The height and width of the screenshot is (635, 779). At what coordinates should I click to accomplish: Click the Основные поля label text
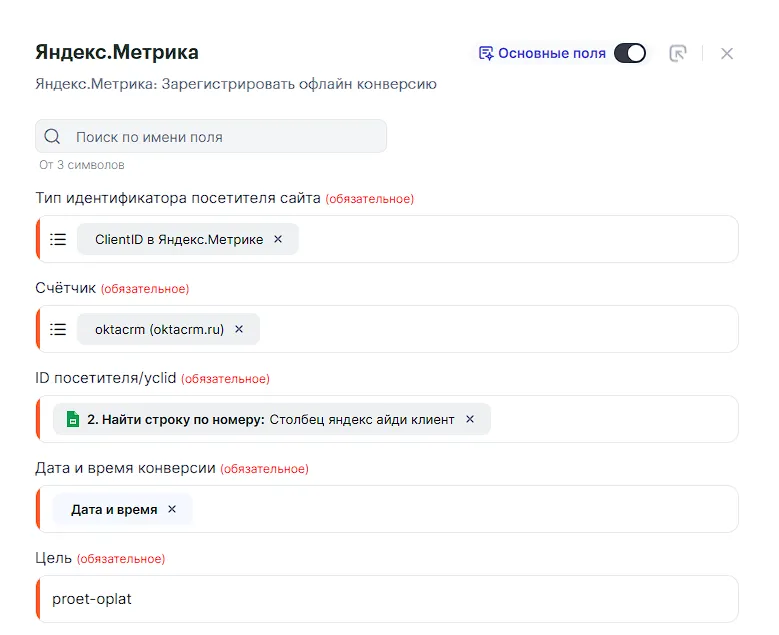552,53
